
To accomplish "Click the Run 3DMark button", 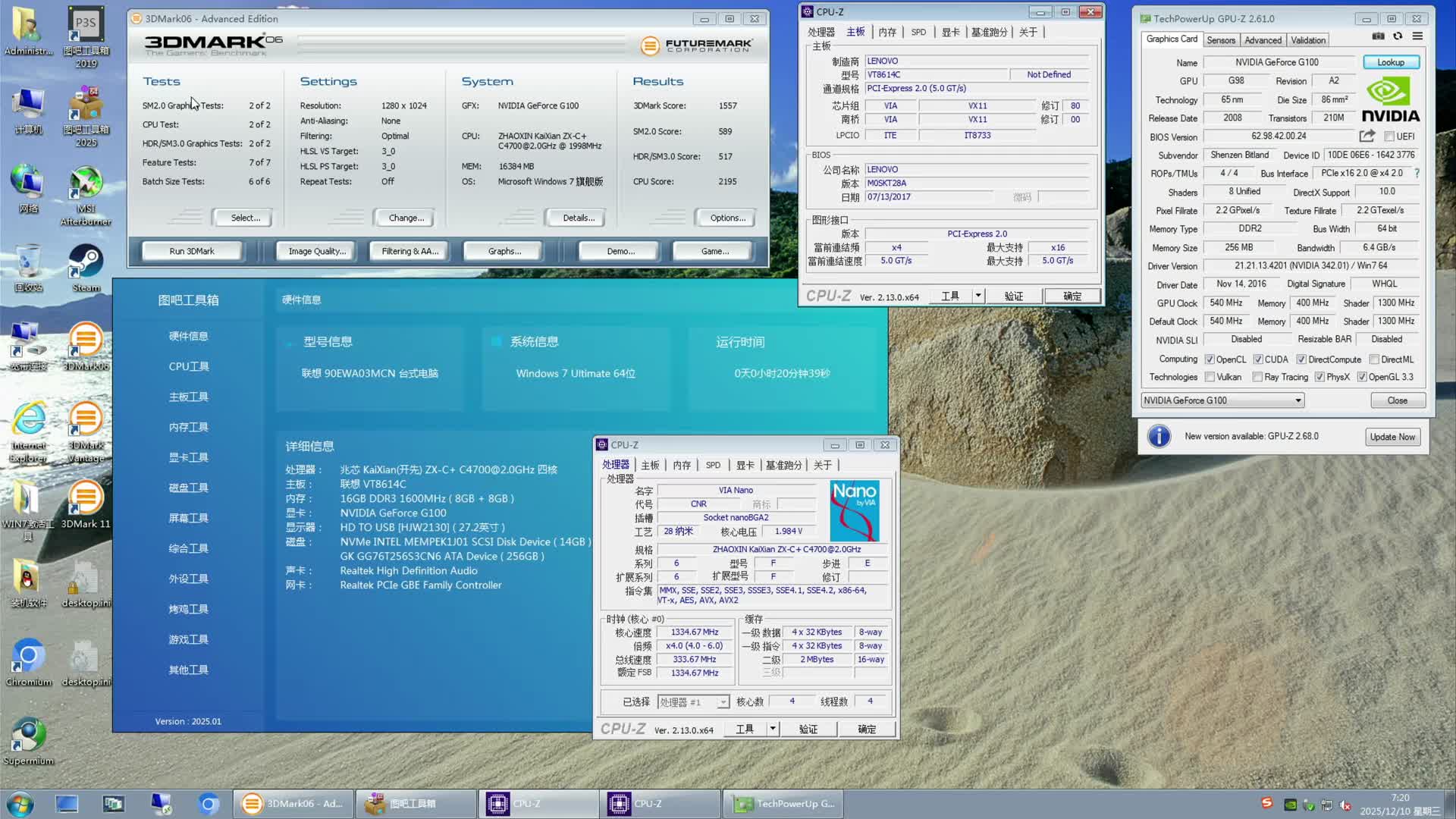I will point(193,250).
